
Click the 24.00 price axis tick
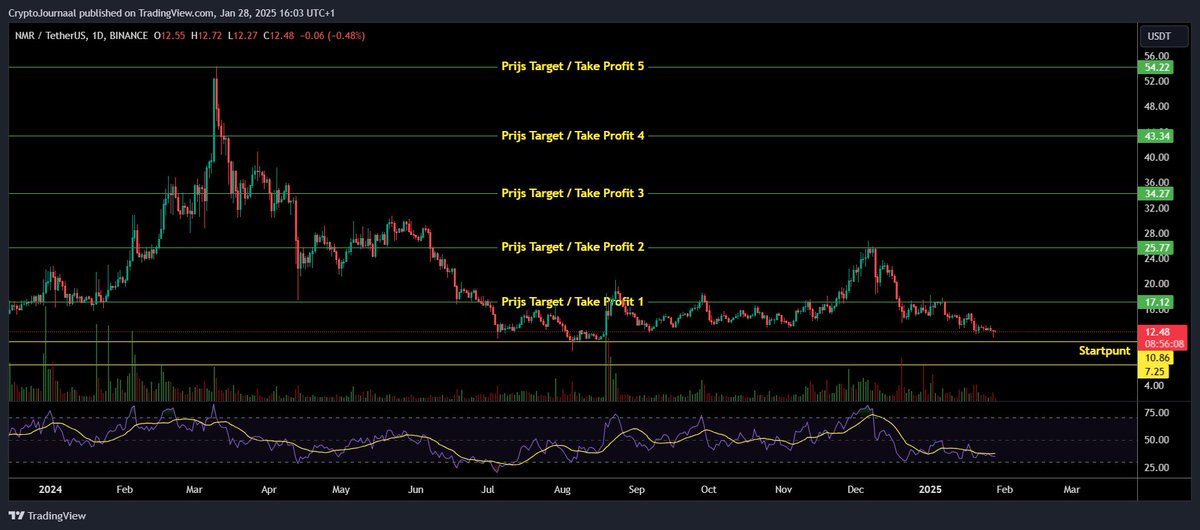point(1158,258)
